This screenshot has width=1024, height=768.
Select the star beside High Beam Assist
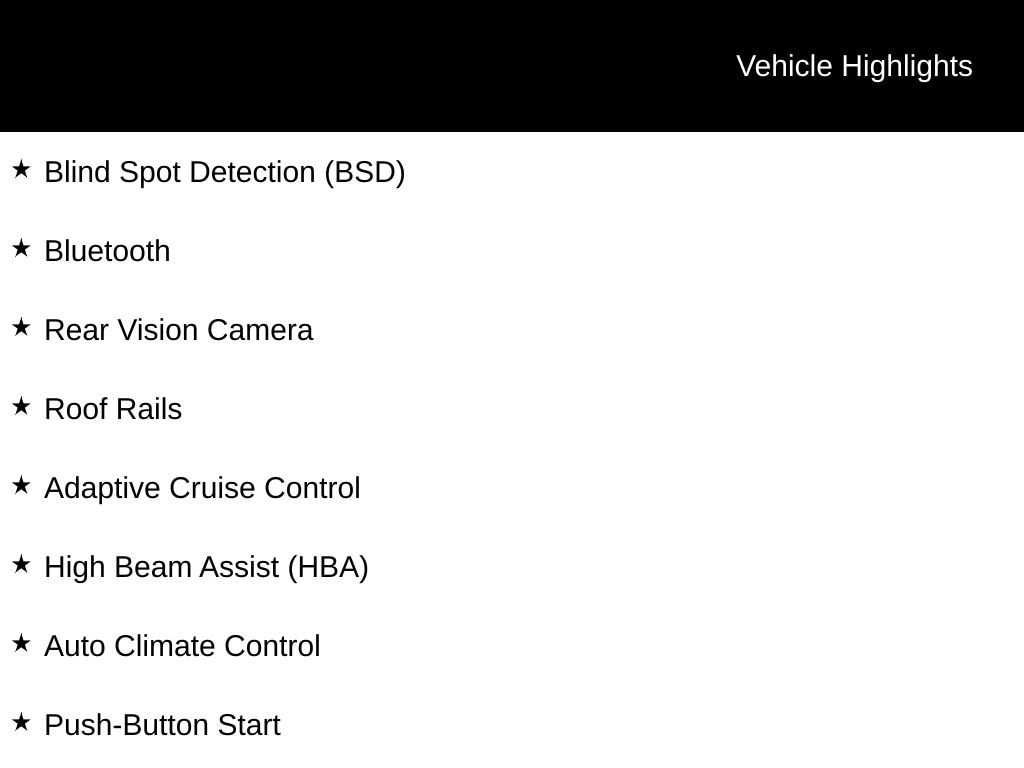pyautogui.click(x=21, y=565)
